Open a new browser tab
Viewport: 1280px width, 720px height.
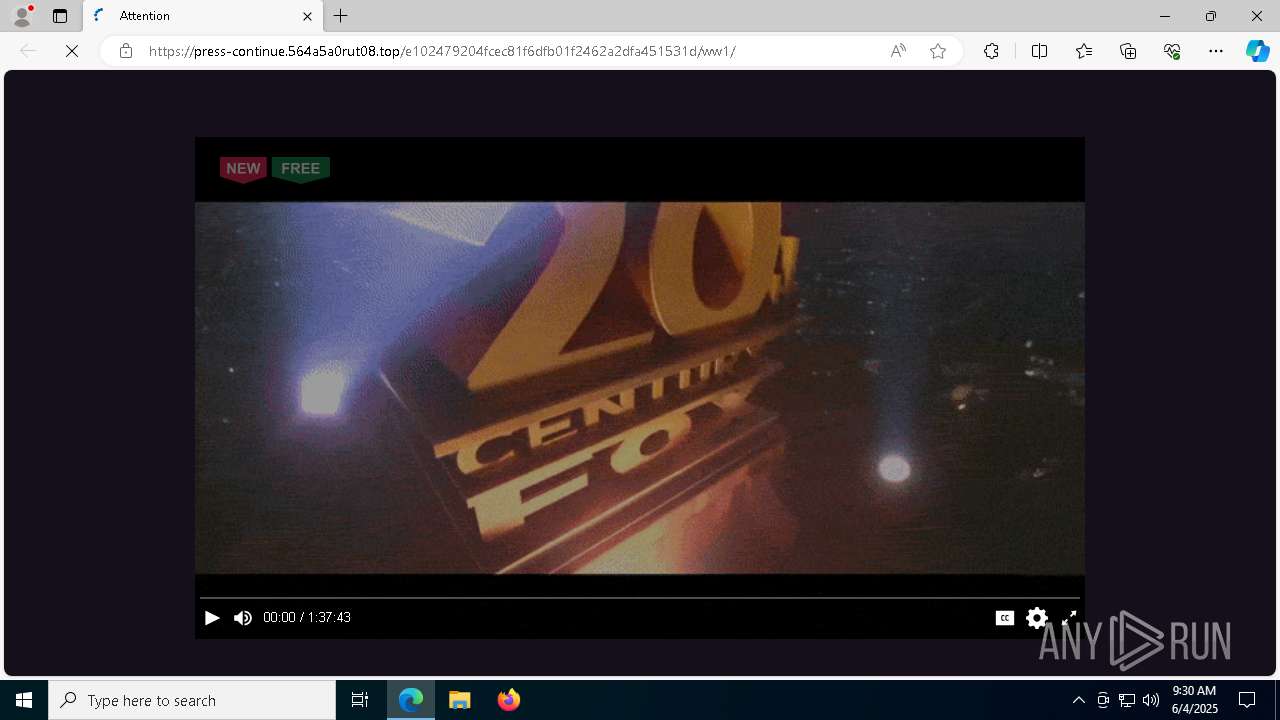click(341, 16)
